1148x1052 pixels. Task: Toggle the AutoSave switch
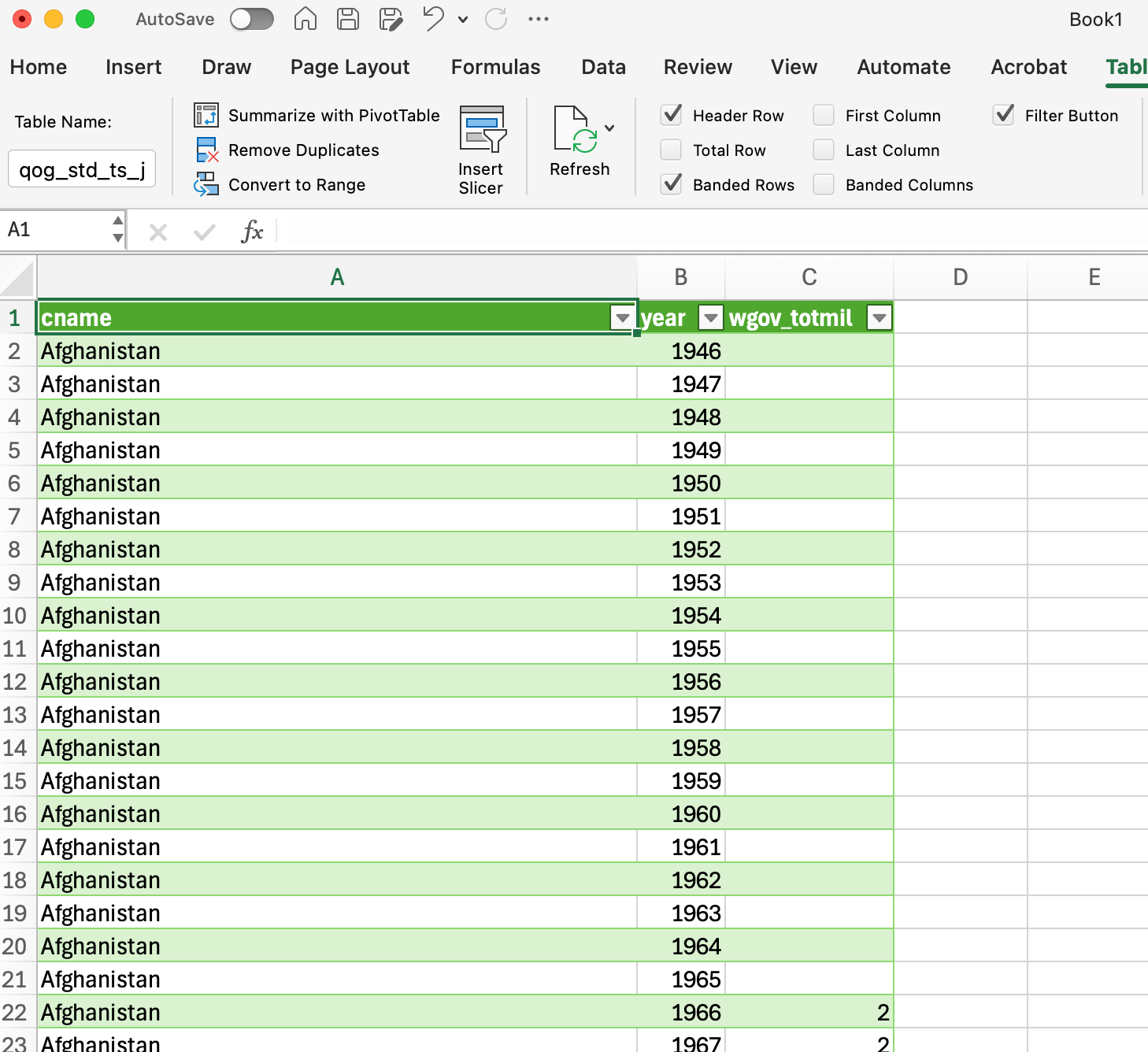tap(252, 19)
